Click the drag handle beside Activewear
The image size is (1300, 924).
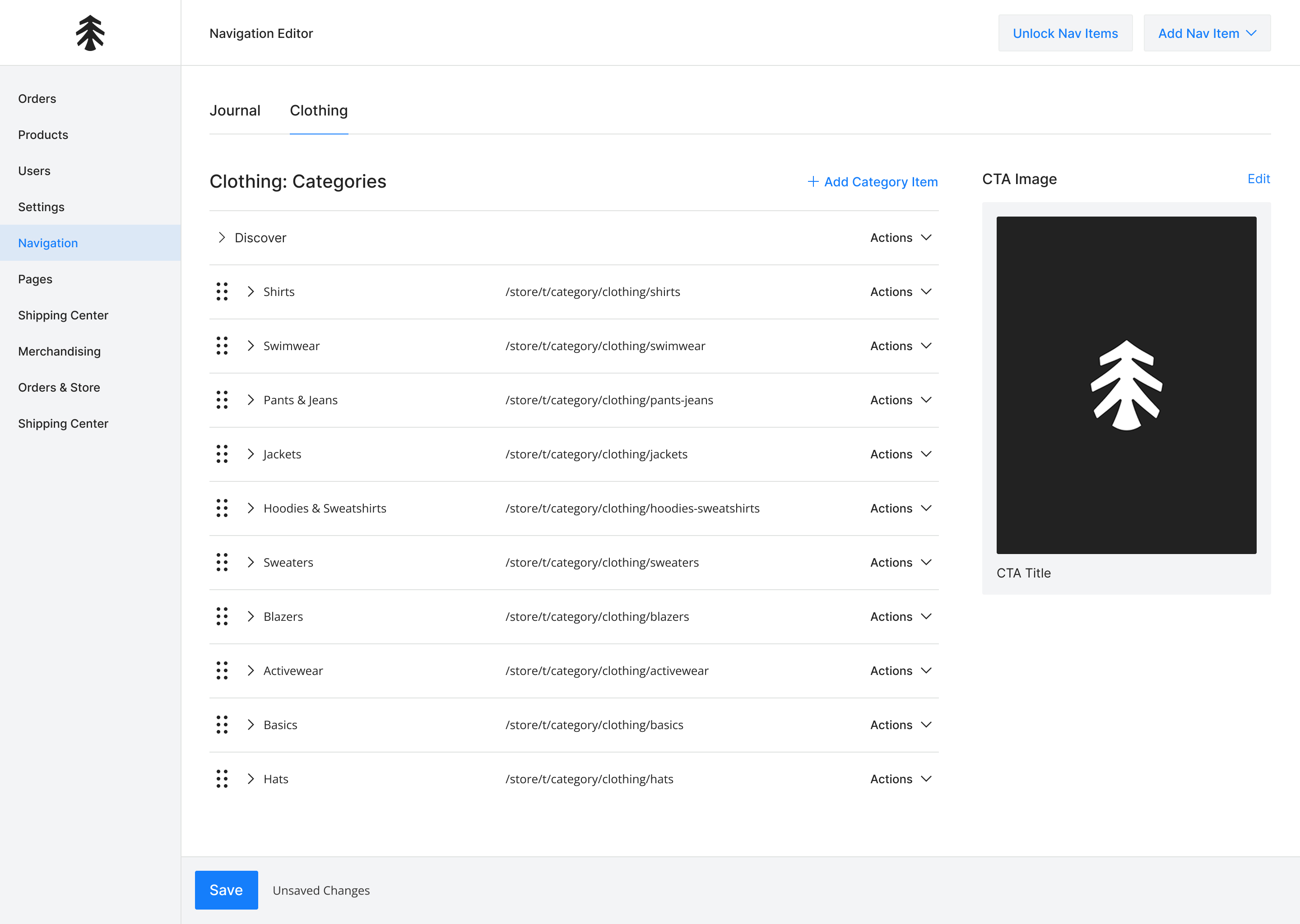click(222, 670)
